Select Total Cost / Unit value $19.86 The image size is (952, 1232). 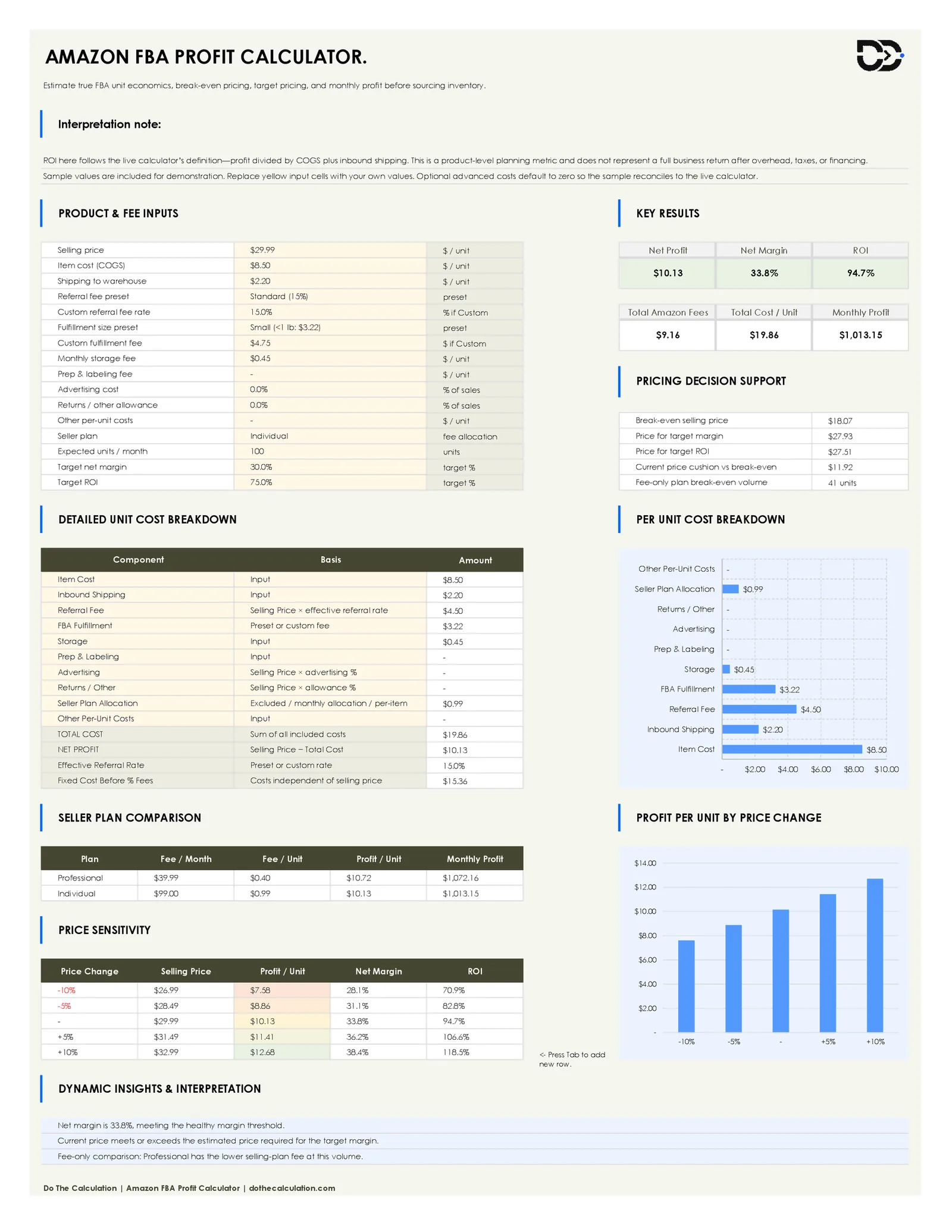click(x=764, y=335)
